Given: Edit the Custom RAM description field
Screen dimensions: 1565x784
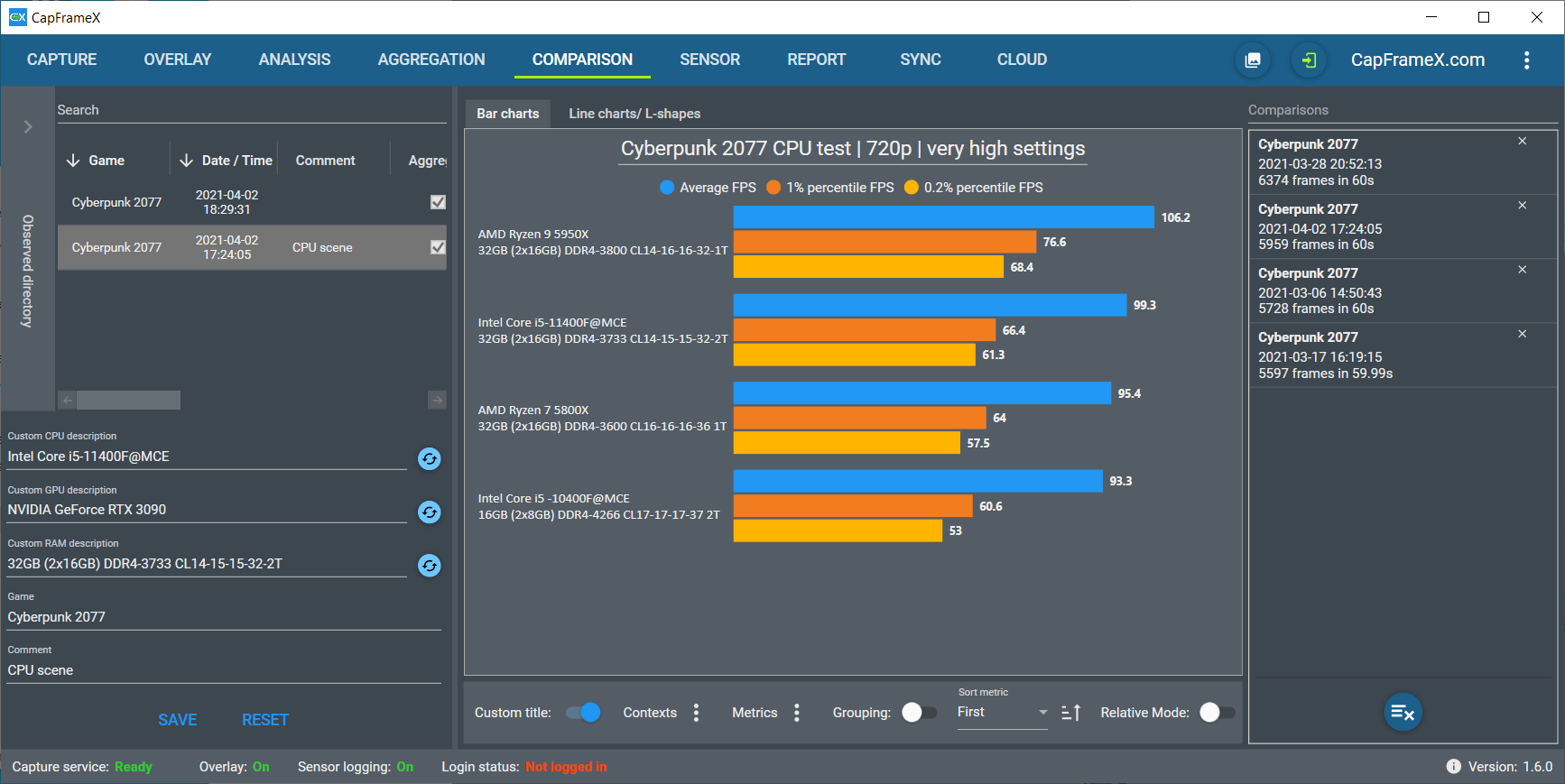Looking at the screenshot, I should click(x=207, y=564).
